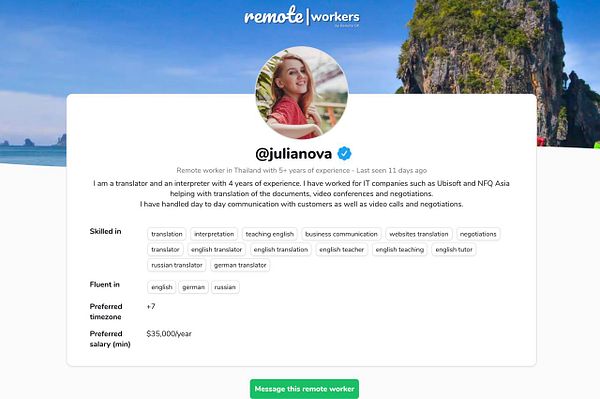
Task: Click the english teacher tag
Action: pos(342,249)
